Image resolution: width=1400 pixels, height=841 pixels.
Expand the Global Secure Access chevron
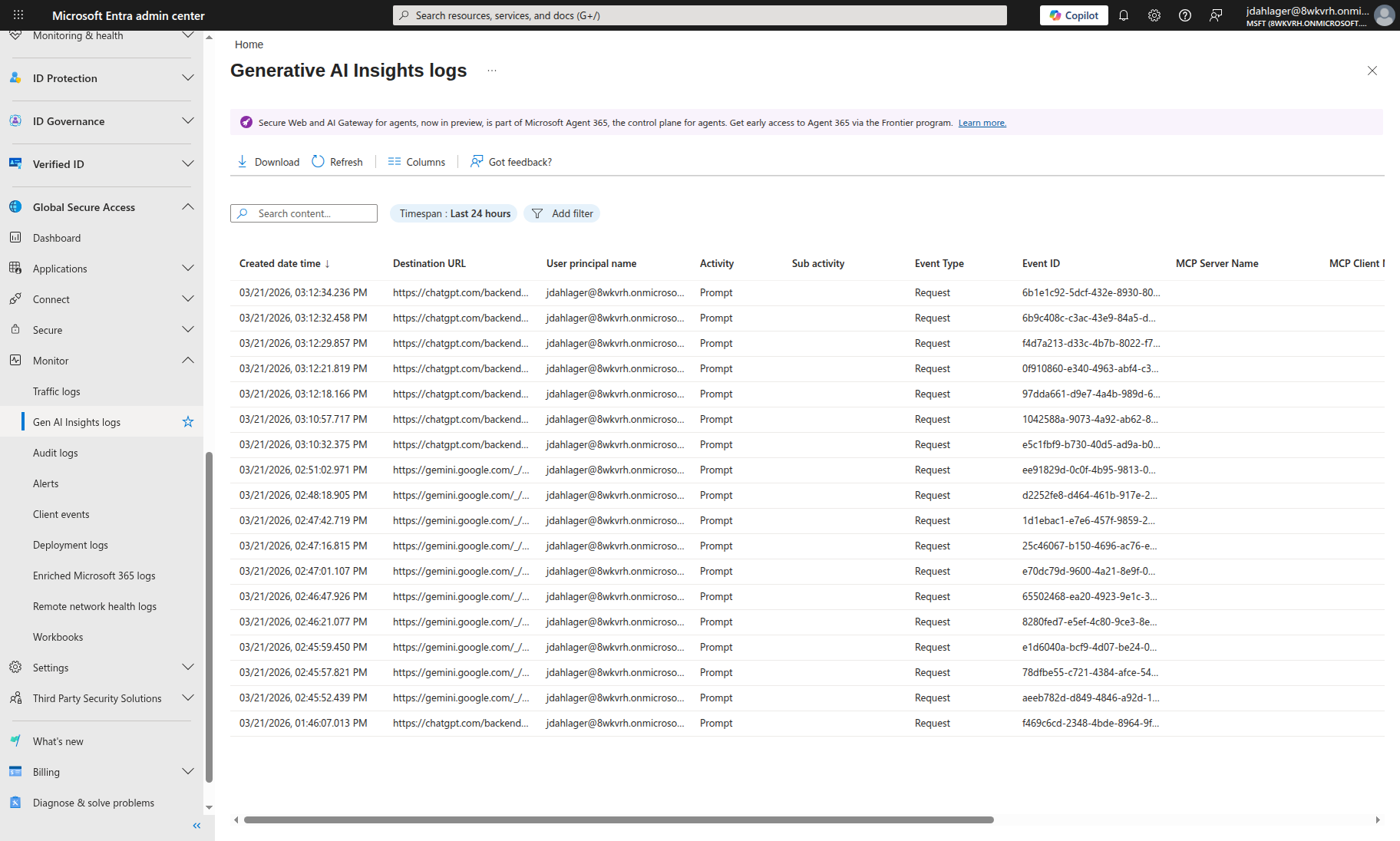188,206
